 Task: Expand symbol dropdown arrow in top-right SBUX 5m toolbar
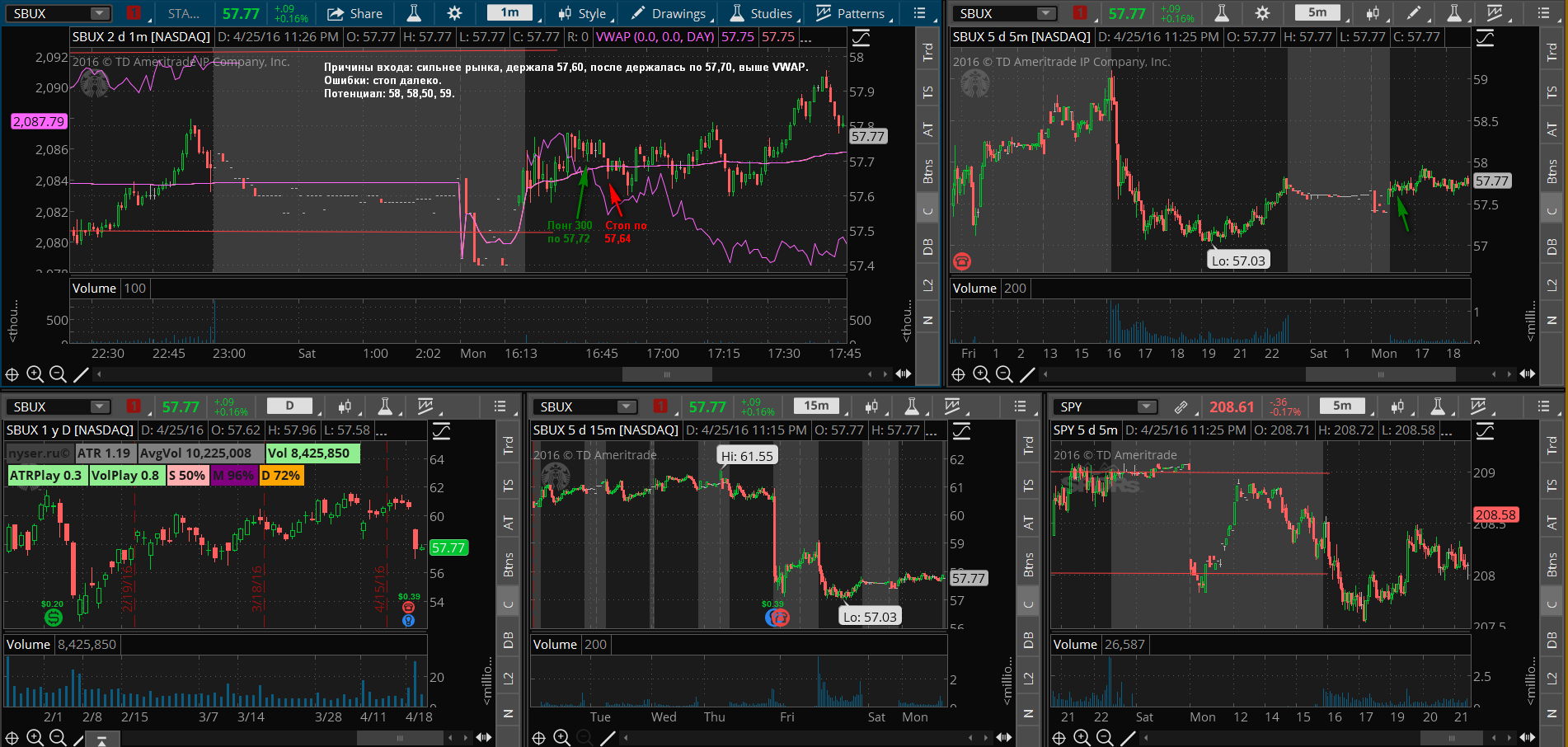coord(1045,13)
